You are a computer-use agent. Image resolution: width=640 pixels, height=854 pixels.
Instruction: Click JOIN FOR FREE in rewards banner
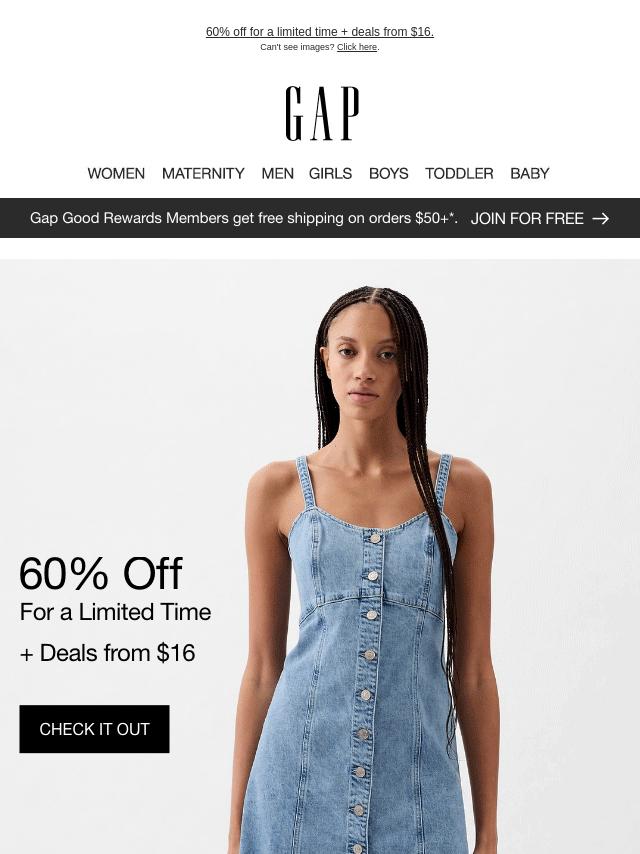point(527,218)
